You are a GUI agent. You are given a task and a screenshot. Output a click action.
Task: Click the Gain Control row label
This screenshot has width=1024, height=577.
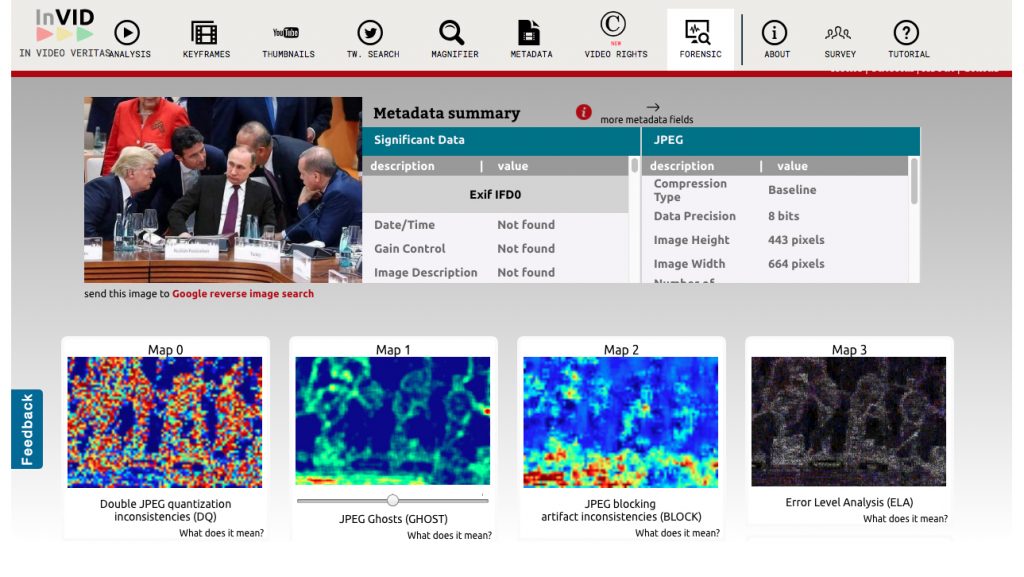point(409,249)
